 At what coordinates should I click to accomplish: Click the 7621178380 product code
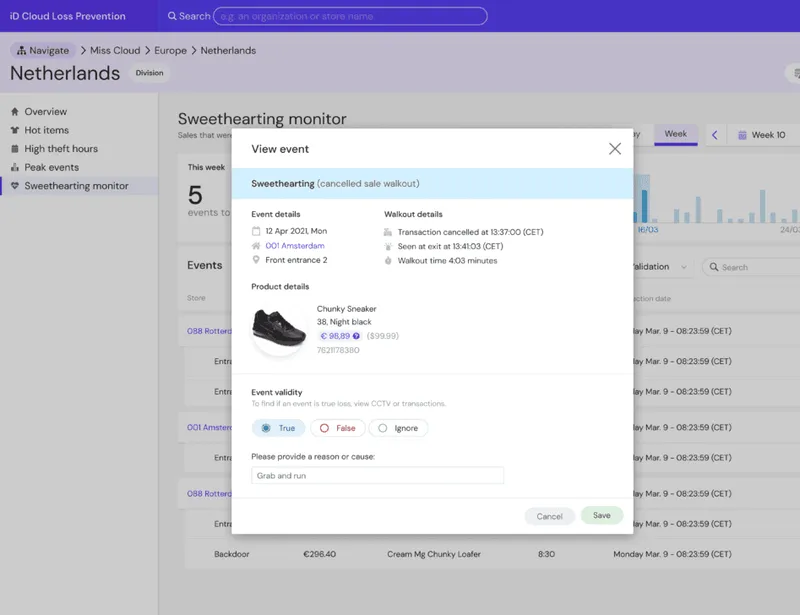click(338, 350)
